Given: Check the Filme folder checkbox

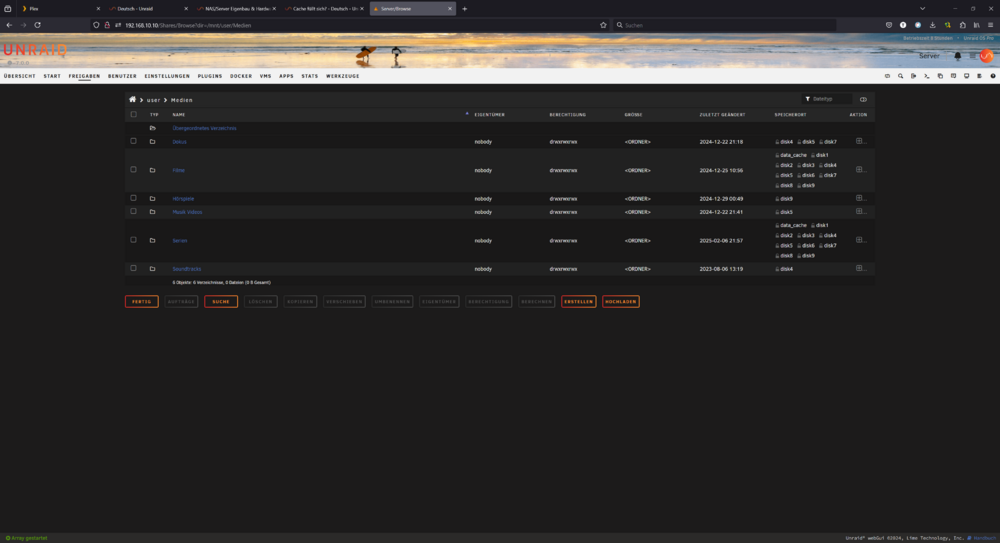Looking at the screenshot, I should (133, 170).
